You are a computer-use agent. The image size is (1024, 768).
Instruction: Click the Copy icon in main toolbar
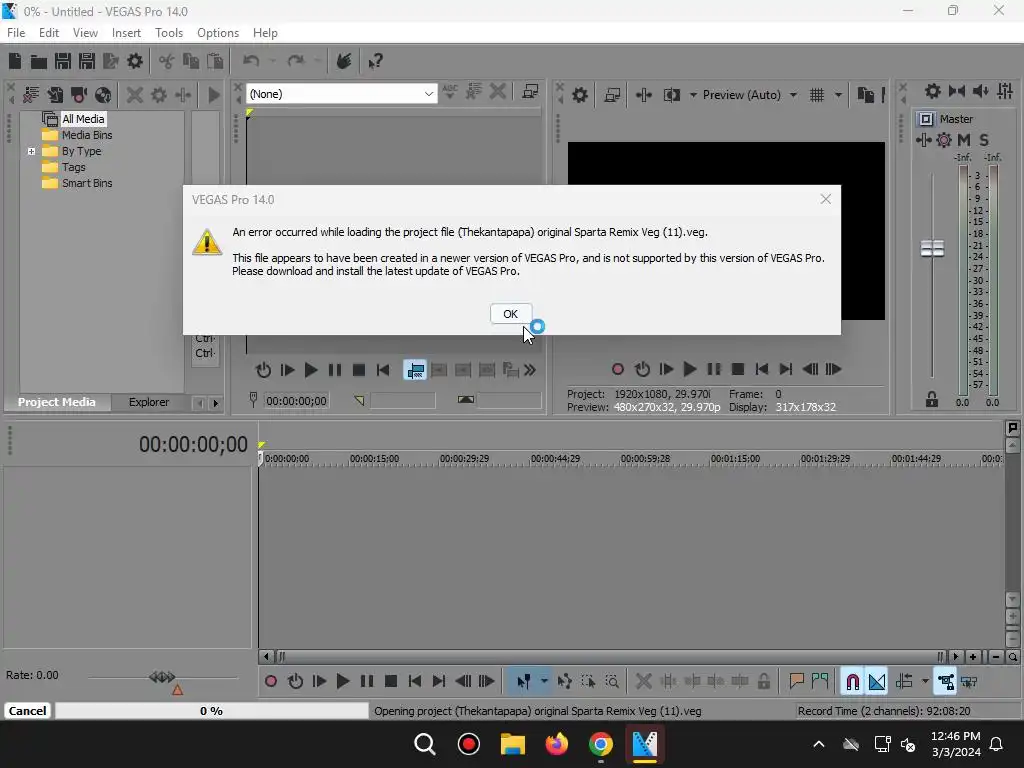point(191,61)
